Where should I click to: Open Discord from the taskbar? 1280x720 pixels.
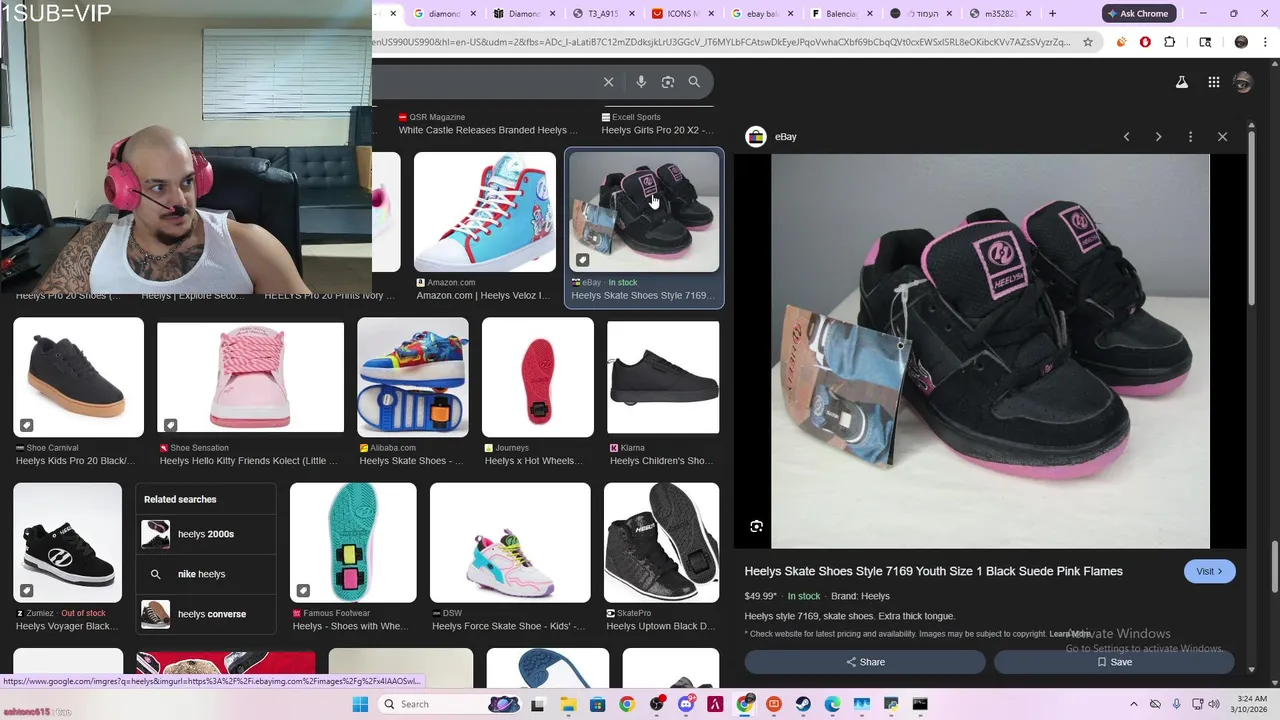pyautogui.click(x=686, y=704)
